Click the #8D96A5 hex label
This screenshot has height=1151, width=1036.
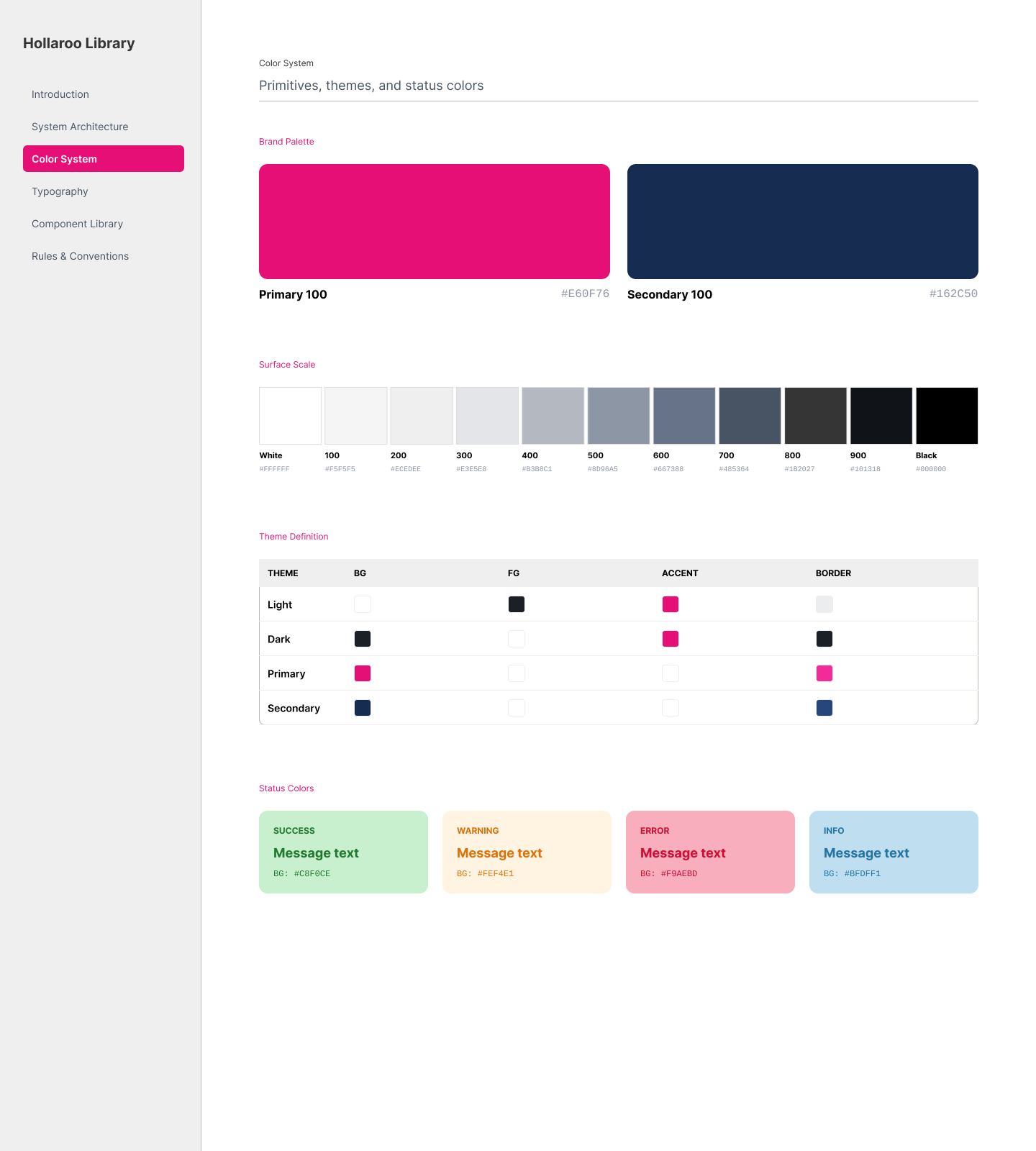603,469
